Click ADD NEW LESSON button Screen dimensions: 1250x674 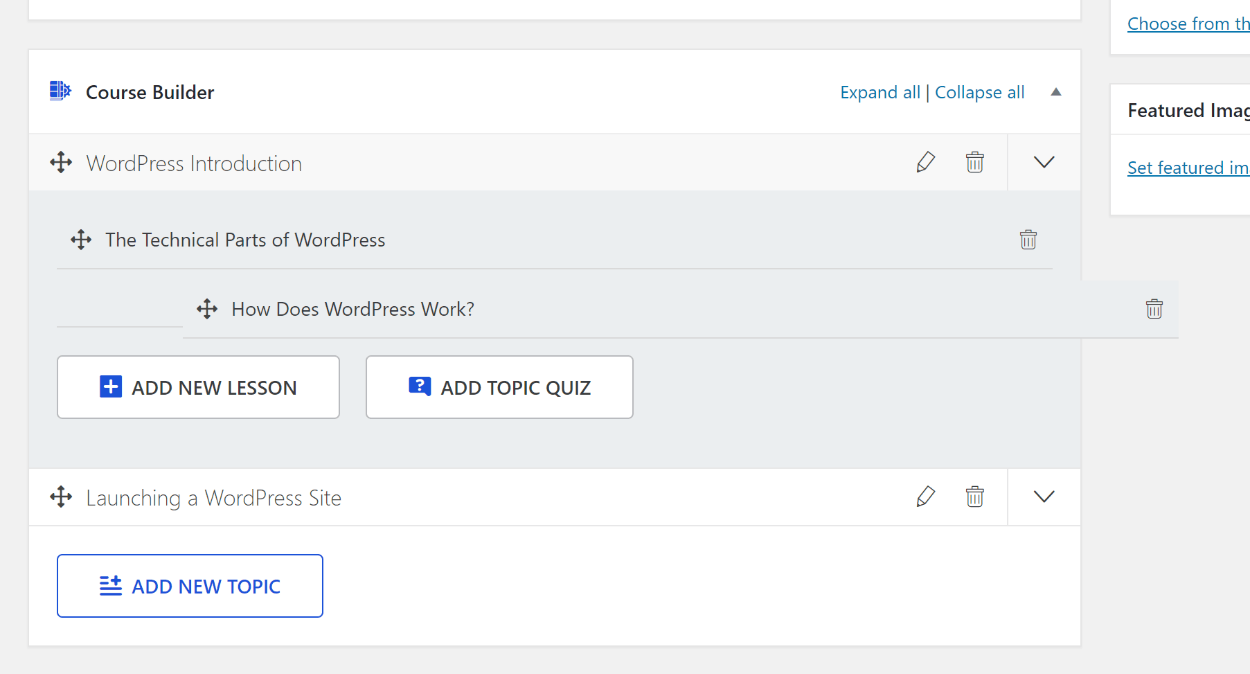click(x=198, y=387)
